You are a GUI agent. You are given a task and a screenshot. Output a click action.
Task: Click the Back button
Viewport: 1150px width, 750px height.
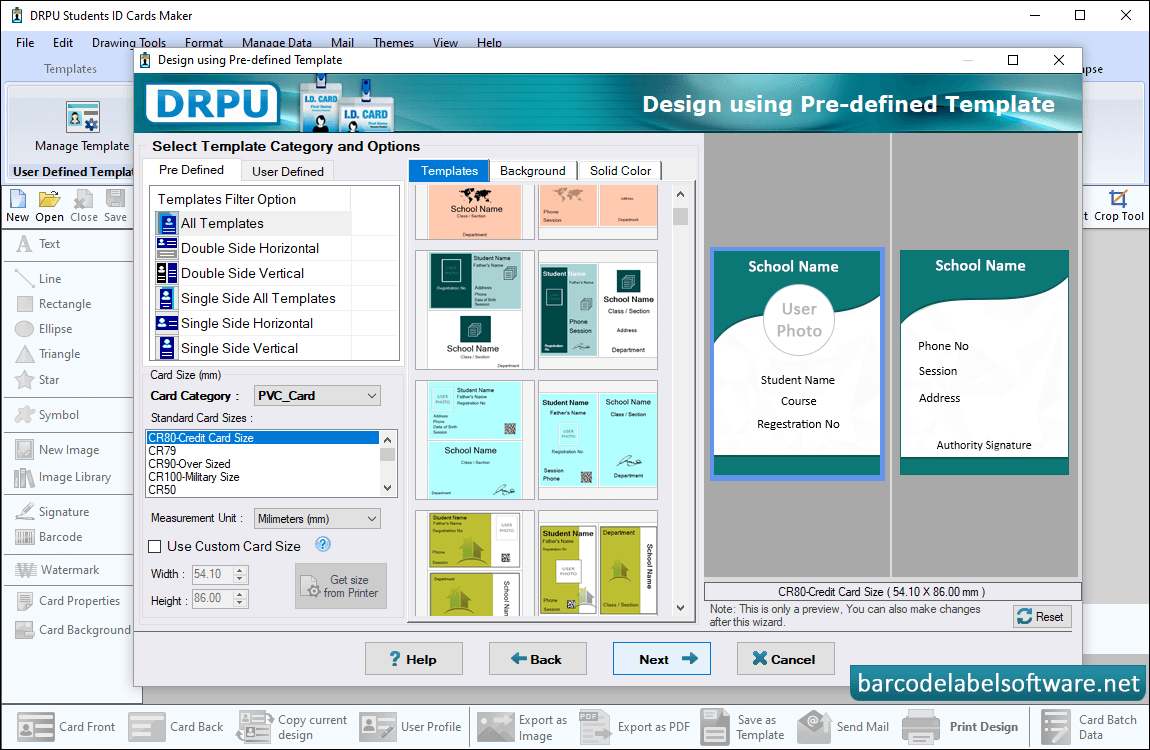click(538, 659)
